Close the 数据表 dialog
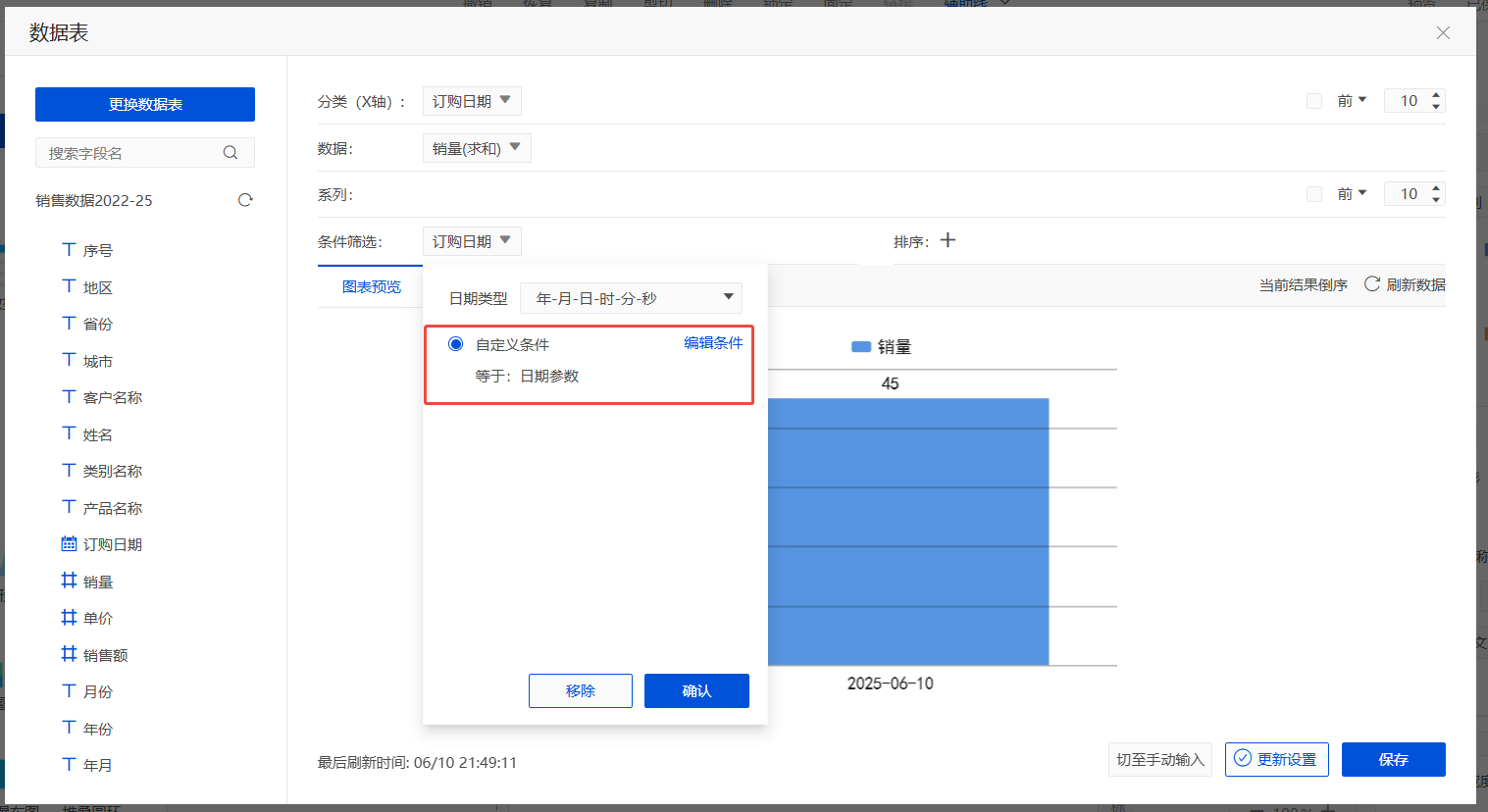 click(x=1443, y=33)
